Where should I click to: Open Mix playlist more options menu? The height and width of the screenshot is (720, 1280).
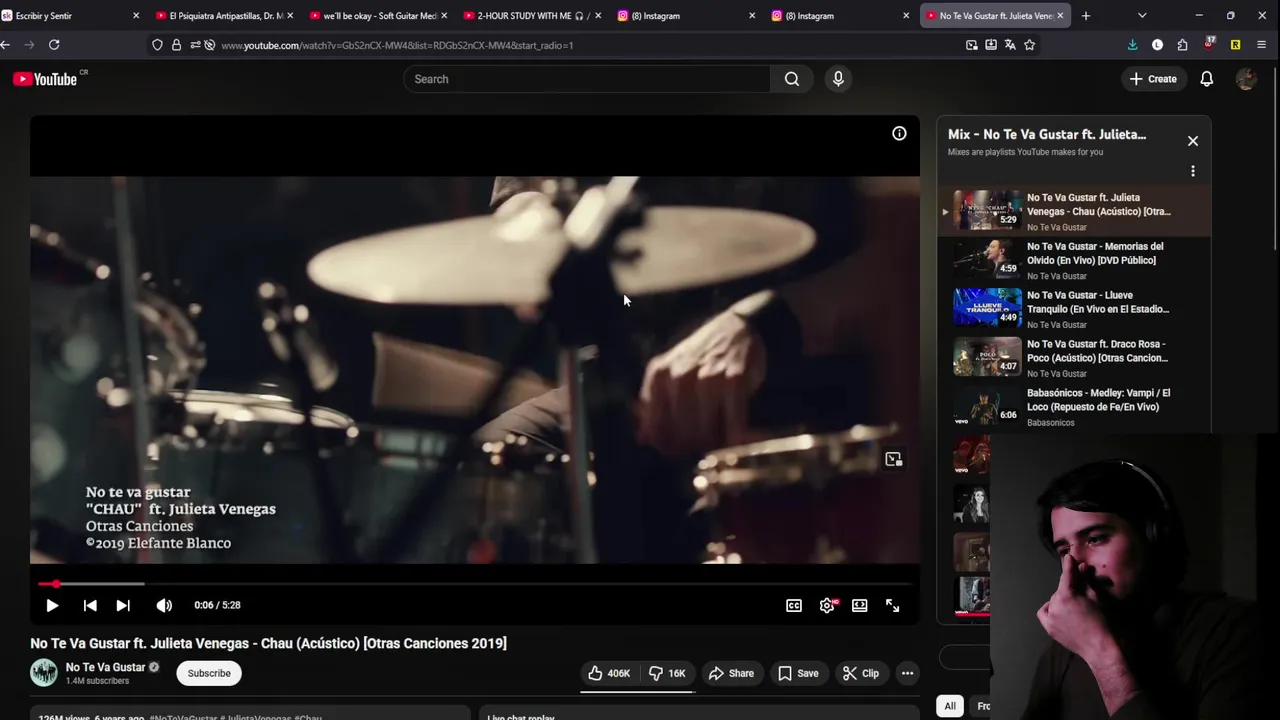click(x=1193, y=171)
